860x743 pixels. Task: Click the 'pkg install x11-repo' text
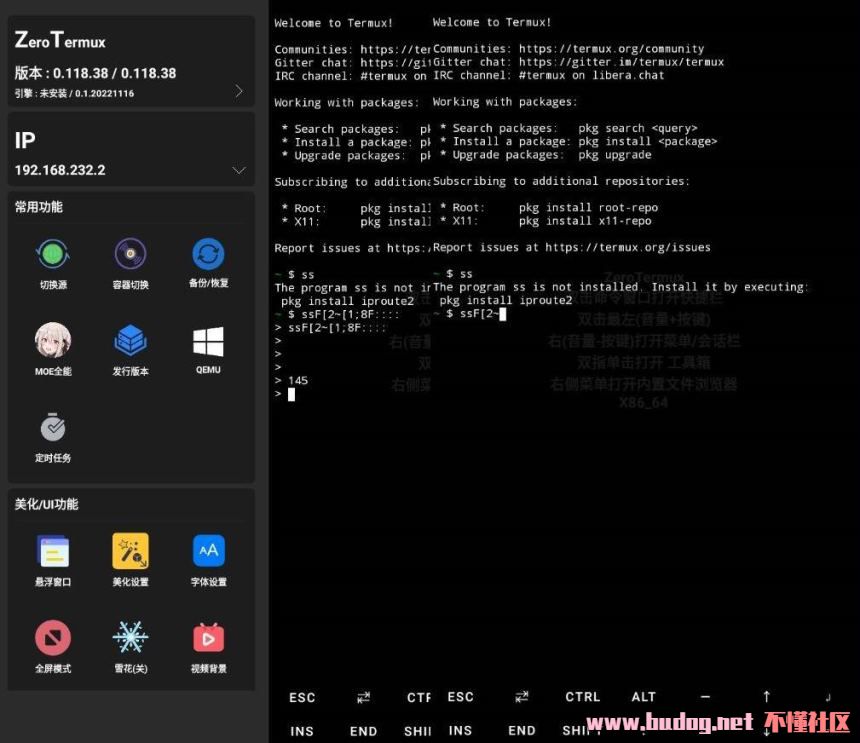pos(585,221)
